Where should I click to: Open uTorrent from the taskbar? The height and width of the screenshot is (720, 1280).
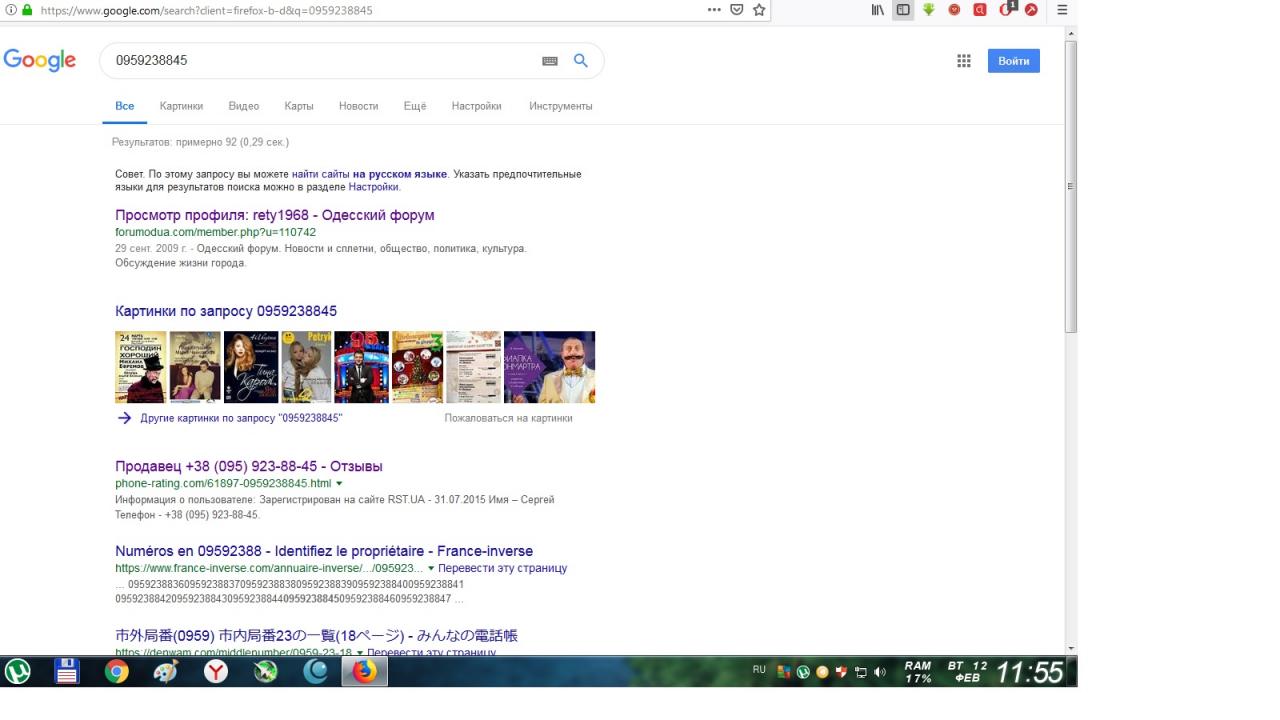click(x=18, y=672)
